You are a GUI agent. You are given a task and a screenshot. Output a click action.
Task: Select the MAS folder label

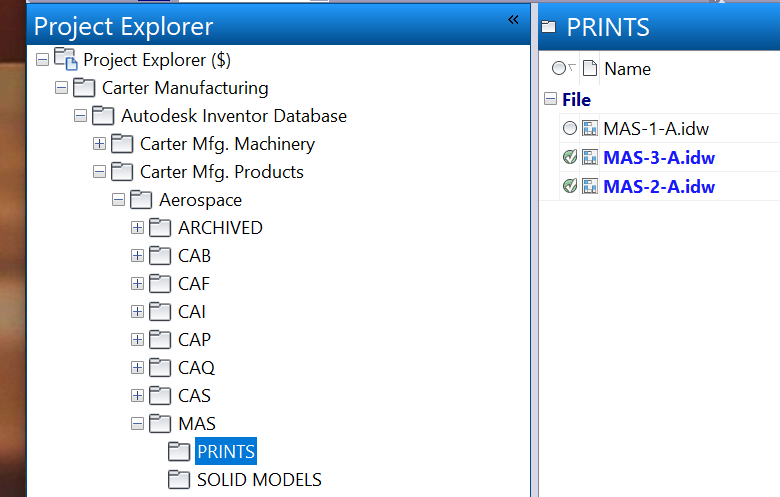pos(197,424)
